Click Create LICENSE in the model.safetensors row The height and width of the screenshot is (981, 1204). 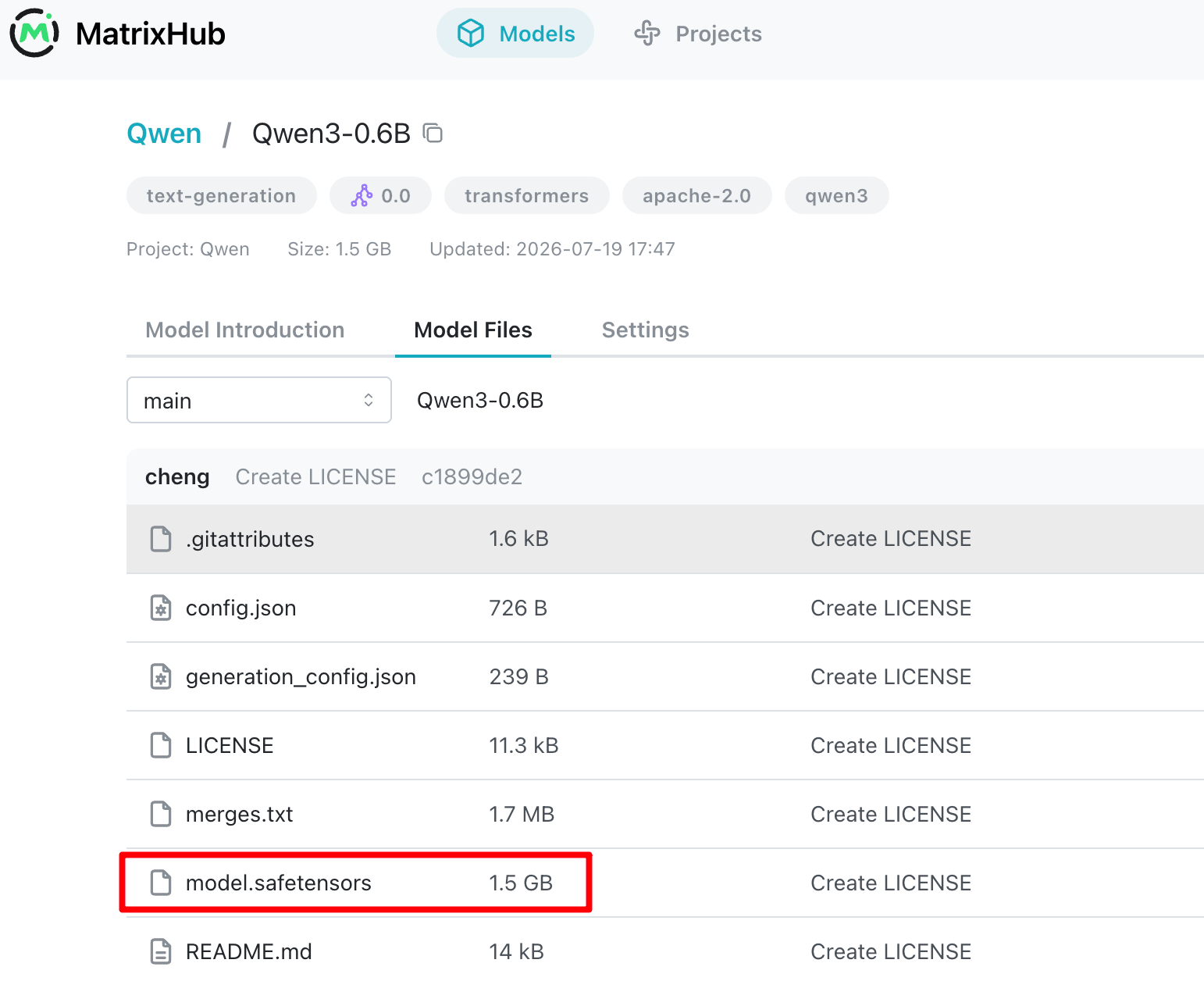point(891,883)
